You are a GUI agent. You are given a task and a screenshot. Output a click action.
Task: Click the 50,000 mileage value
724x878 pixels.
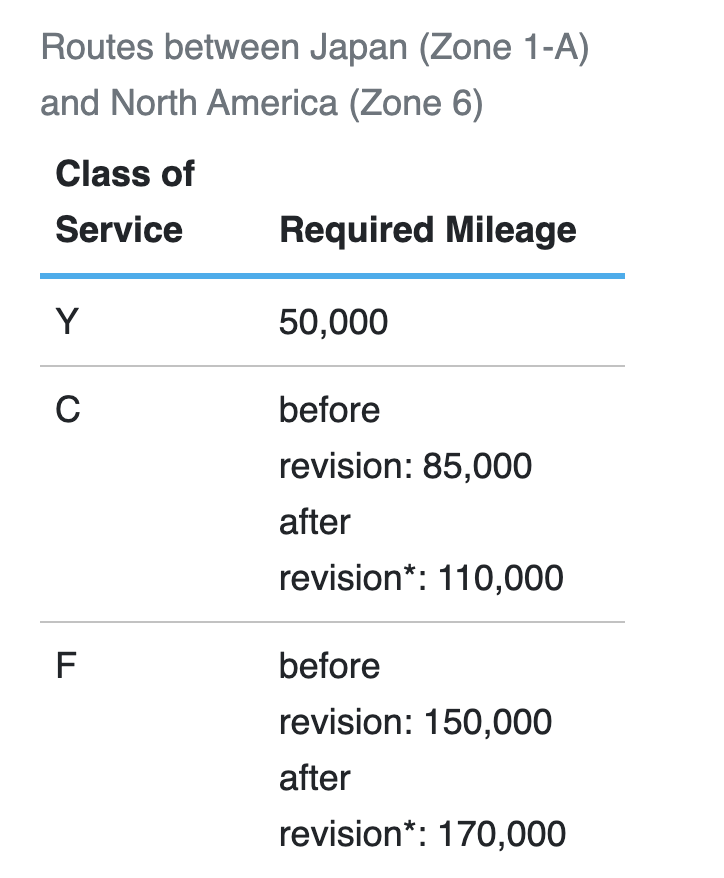click(x=334, y=322)
